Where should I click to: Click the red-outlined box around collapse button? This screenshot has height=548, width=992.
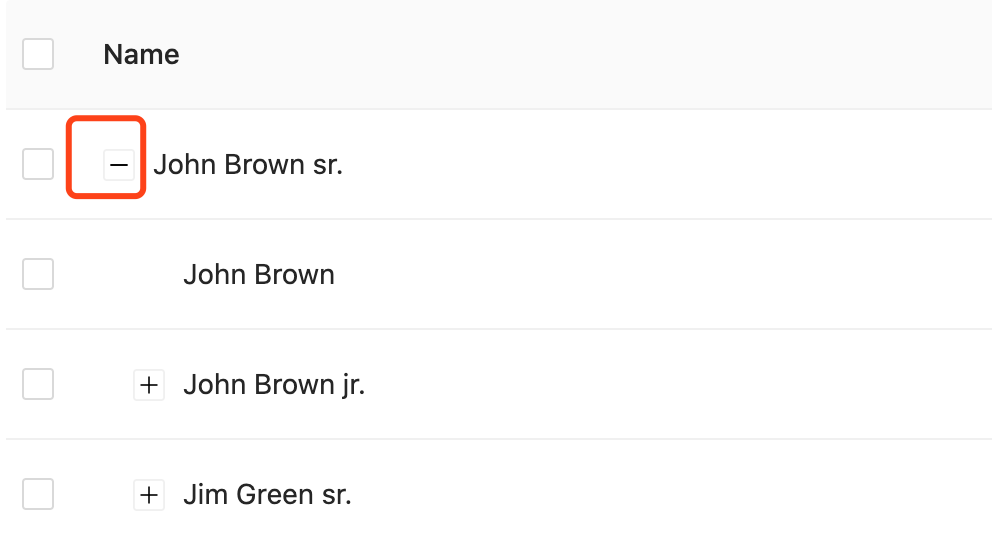pos(106,157)
